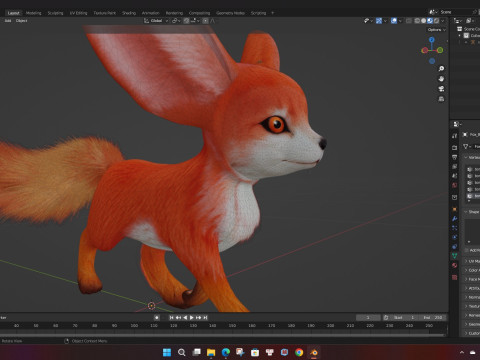Open the Object properties tab
This screenshot has width=480, height=360.
pyautogui.click(x=454, y=209)
